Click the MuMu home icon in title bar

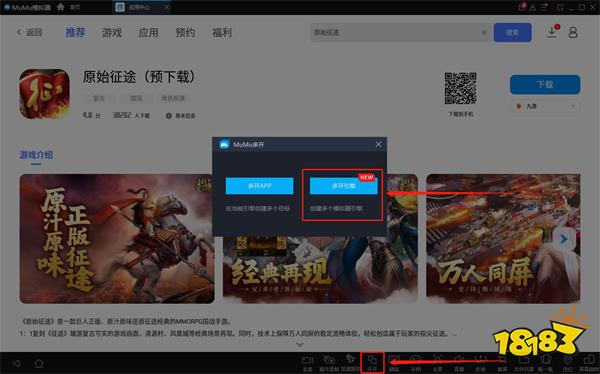click(60, 7)
